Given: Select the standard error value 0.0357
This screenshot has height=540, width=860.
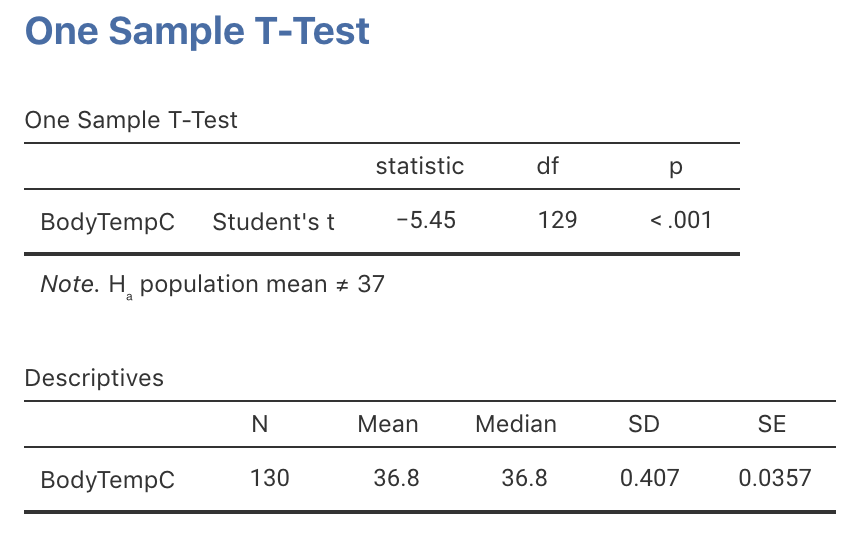Looking at the screenshot, I should click(774, 478).
